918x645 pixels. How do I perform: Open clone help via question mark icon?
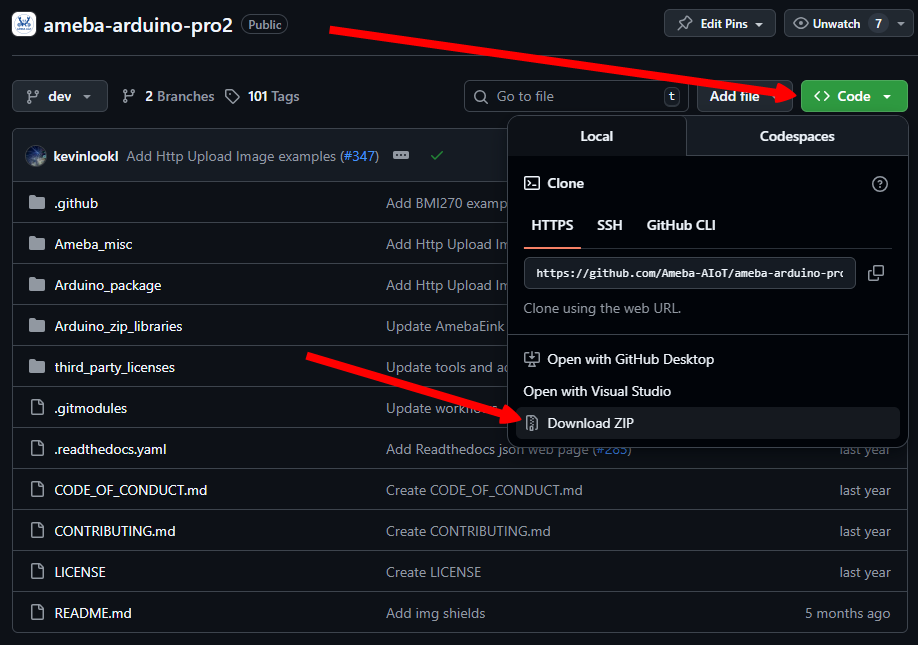point(879,184)
